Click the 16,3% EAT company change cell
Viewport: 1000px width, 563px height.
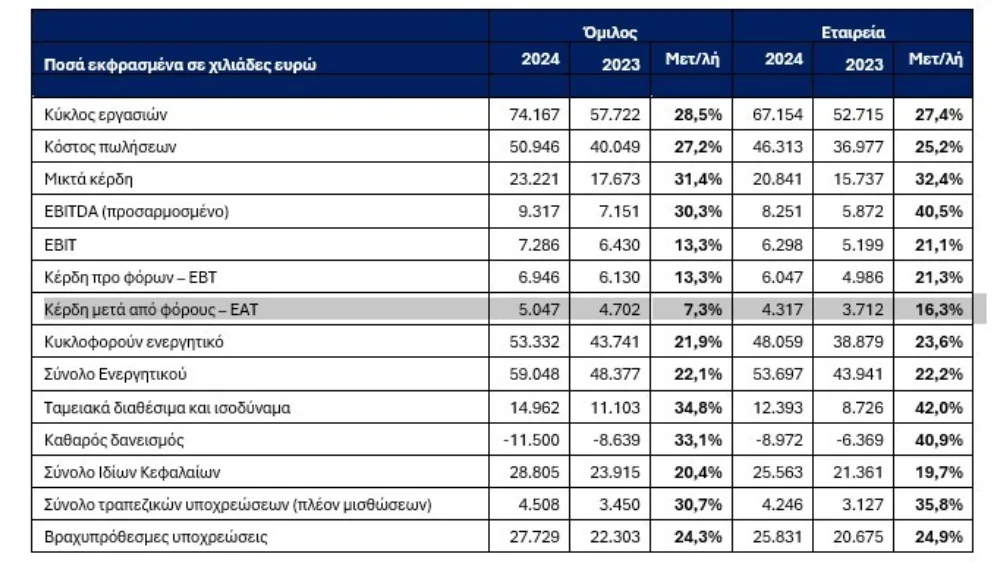[939, 310]
